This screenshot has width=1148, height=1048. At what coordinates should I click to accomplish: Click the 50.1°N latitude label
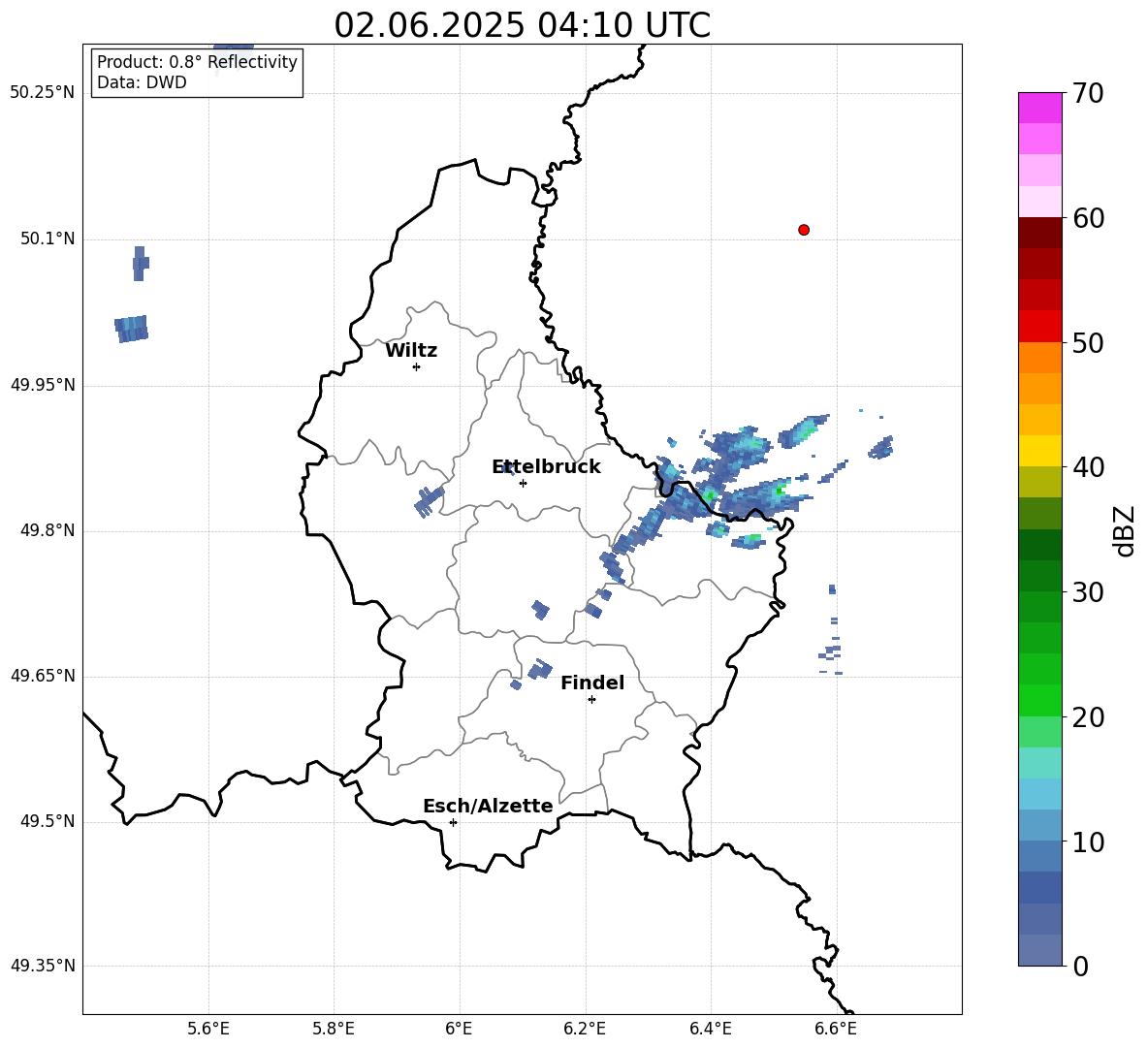48,238
